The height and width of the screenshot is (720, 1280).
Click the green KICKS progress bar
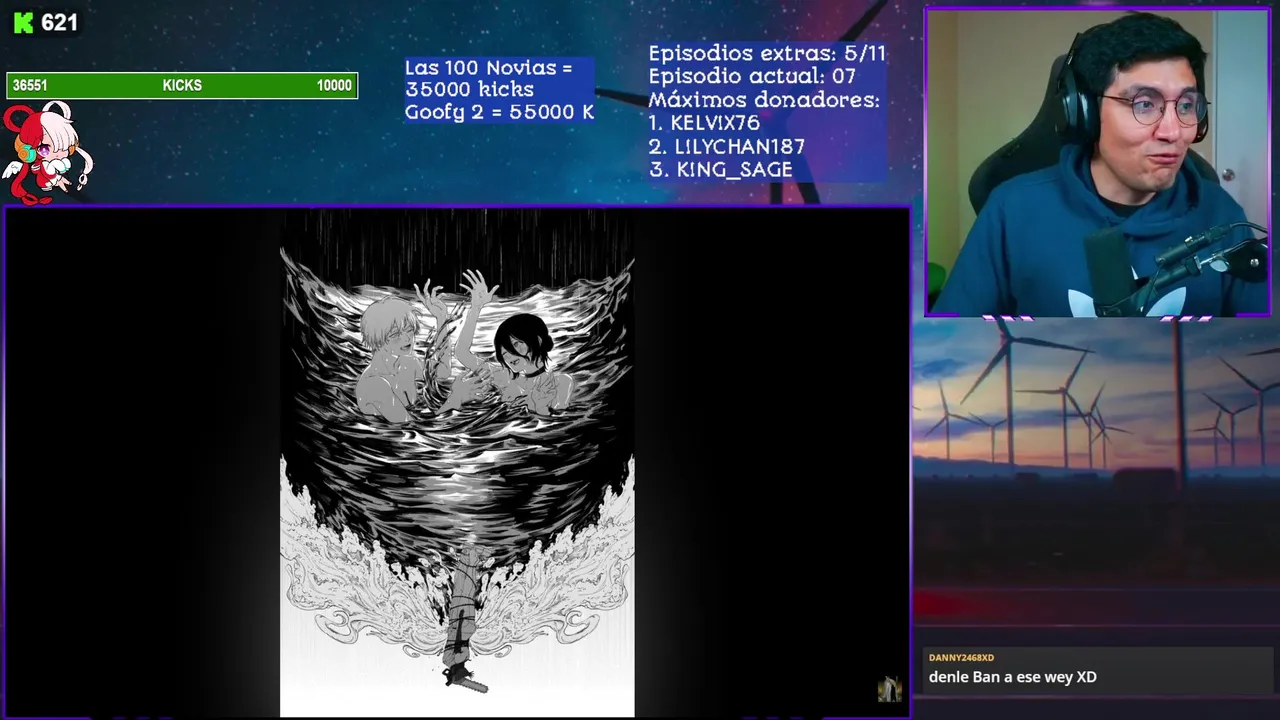coord(182,86)
